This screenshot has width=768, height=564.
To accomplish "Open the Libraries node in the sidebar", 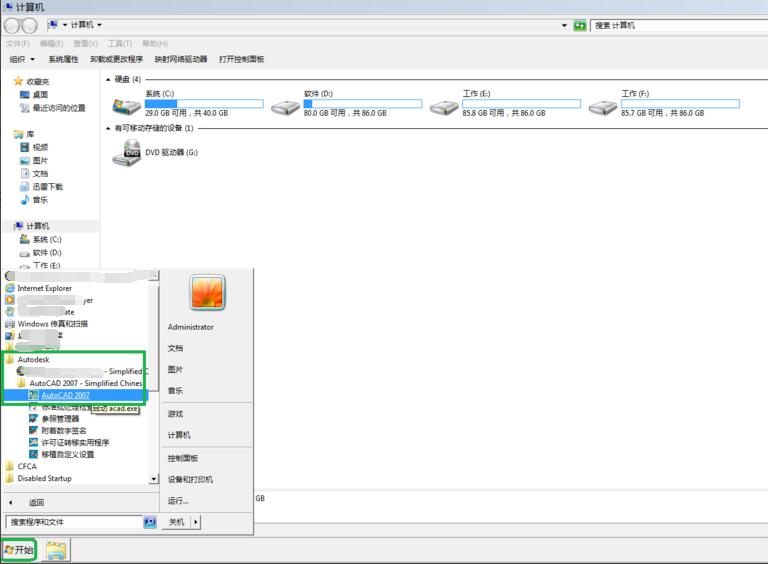I will pyautogui.click(x=24, y=134).
